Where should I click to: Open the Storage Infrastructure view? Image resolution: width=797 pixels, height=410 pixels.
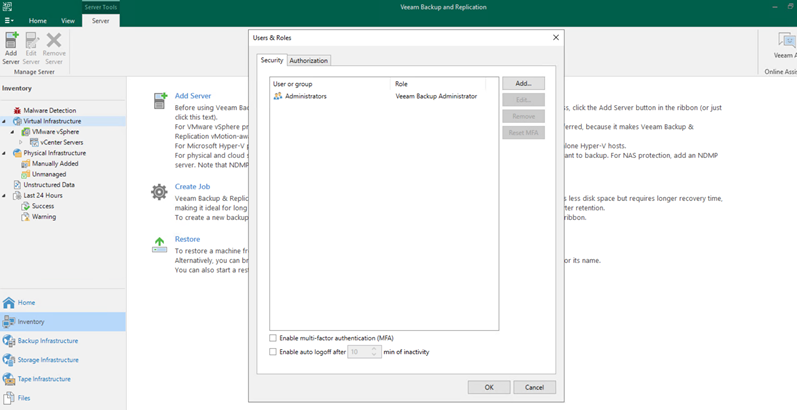(x=47, y=360)
